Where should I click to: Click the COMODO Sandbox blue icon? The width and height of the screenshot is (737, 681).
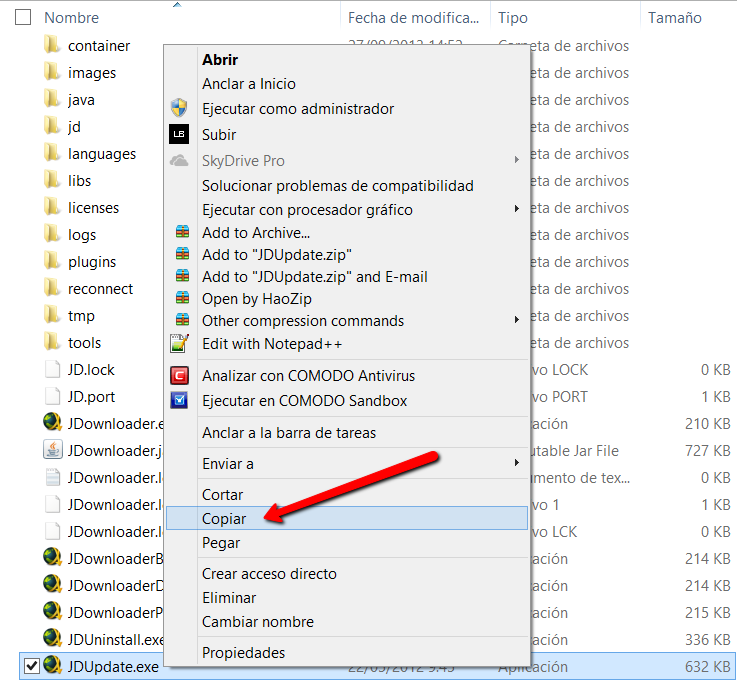(179, 400)
